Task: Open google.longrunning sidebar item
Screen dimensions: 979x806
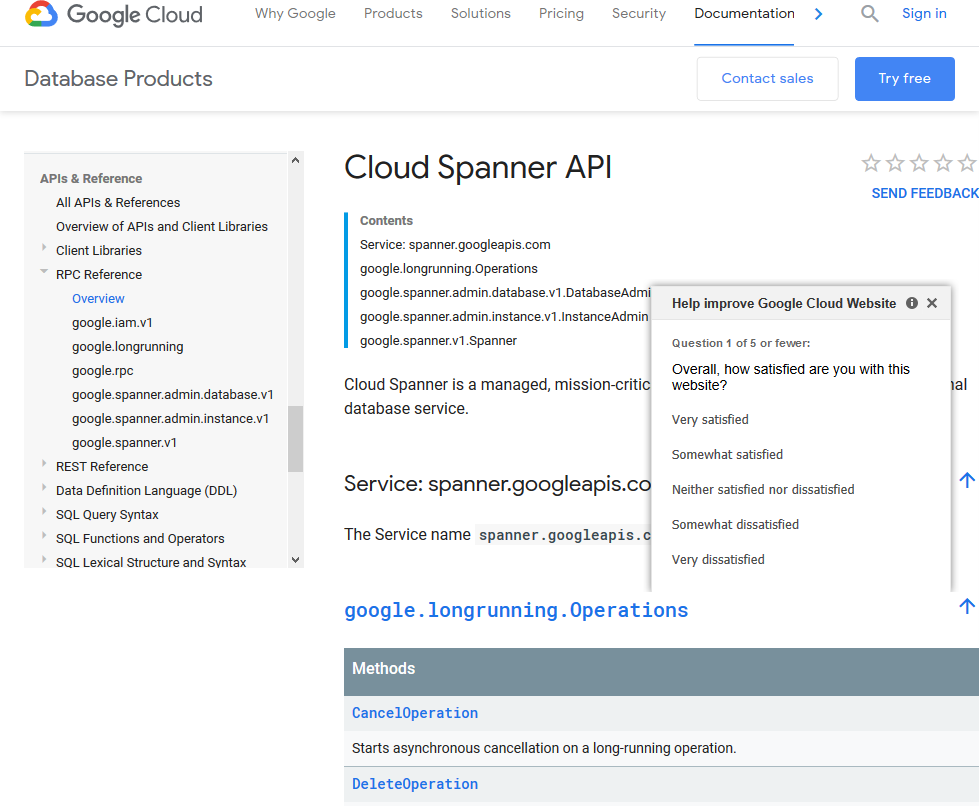Action: tap(127, 346)
